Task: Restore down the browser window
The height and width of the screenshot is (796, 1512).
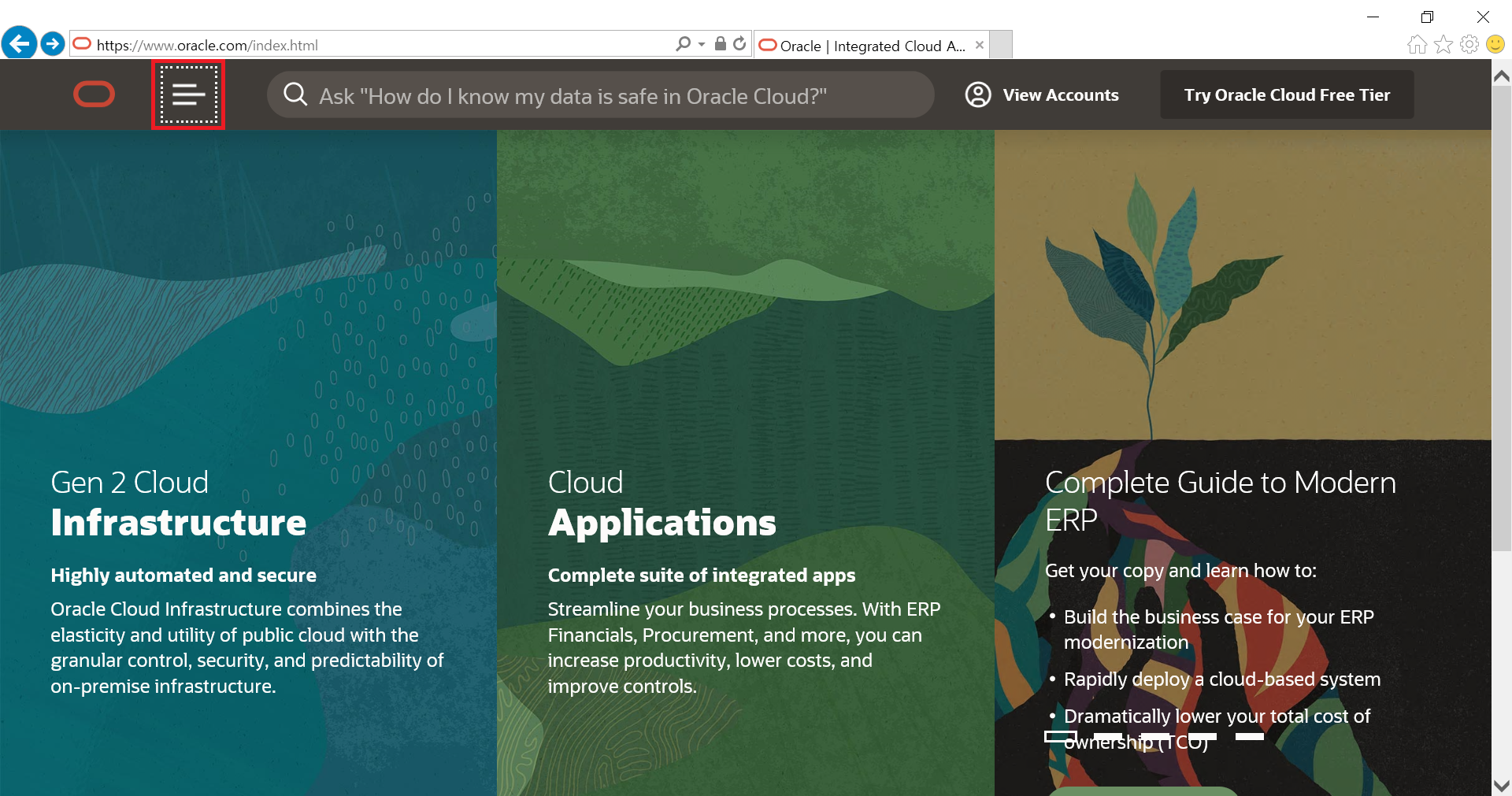Action: [1427, 17]
